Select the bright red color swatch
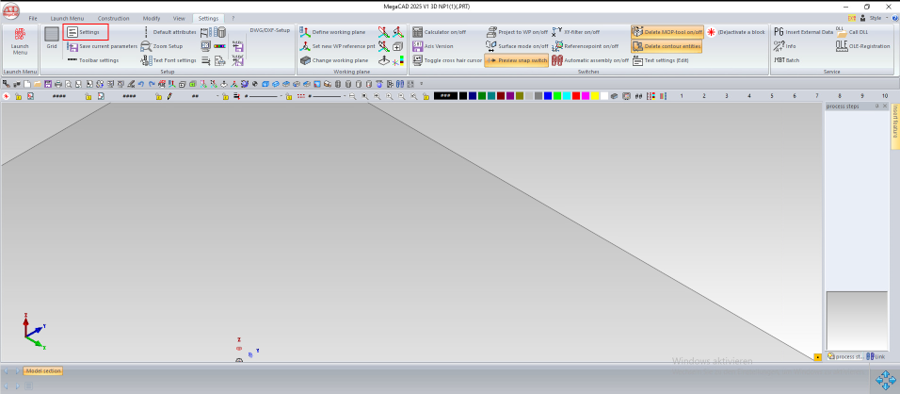This screenshot has height=394, width=900. click(576, 96)
